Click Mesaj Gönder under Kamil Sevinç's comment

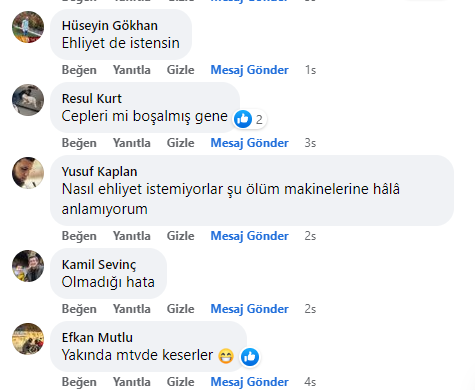250,309
